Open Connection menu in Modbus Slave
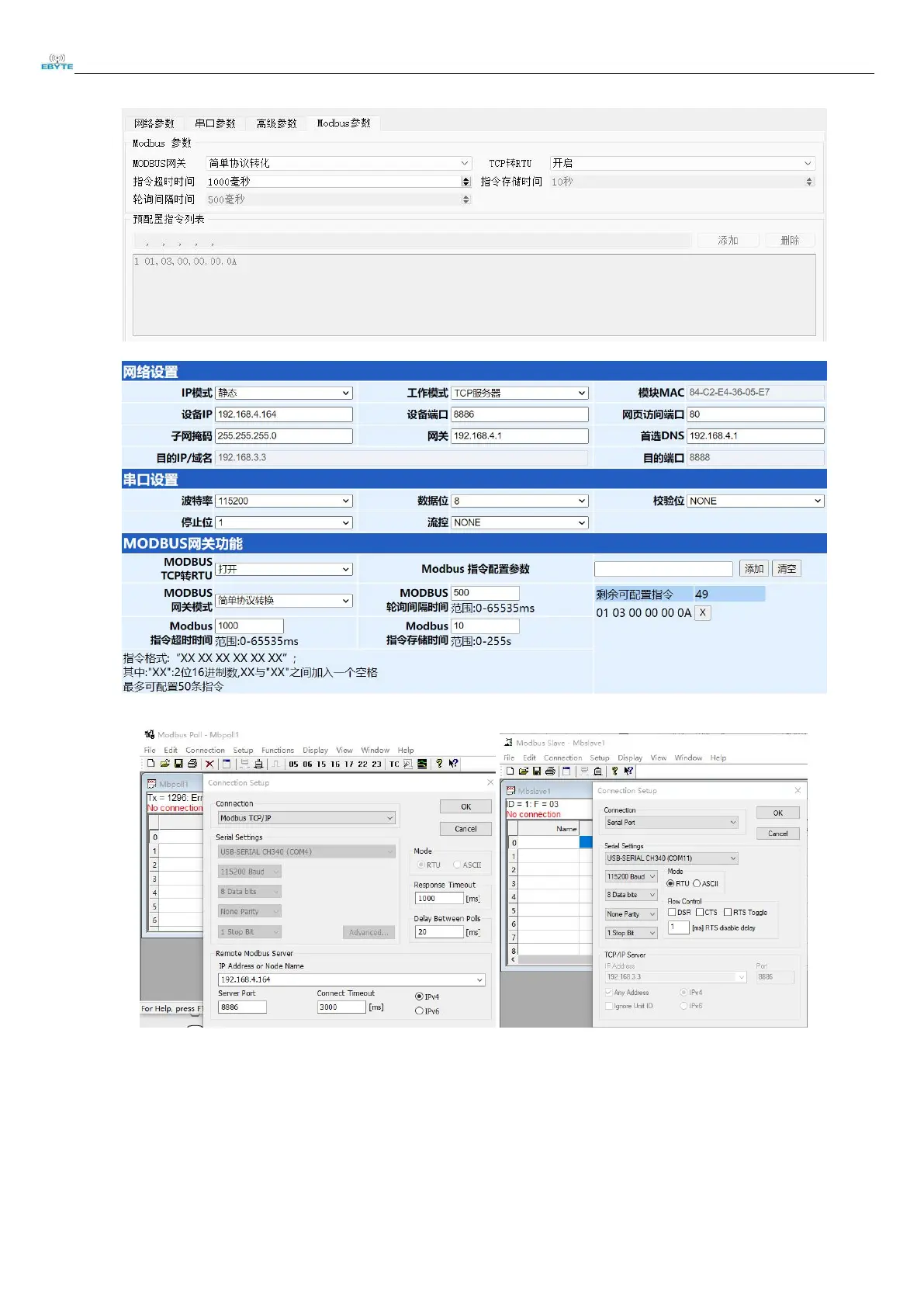 point(563,758)
